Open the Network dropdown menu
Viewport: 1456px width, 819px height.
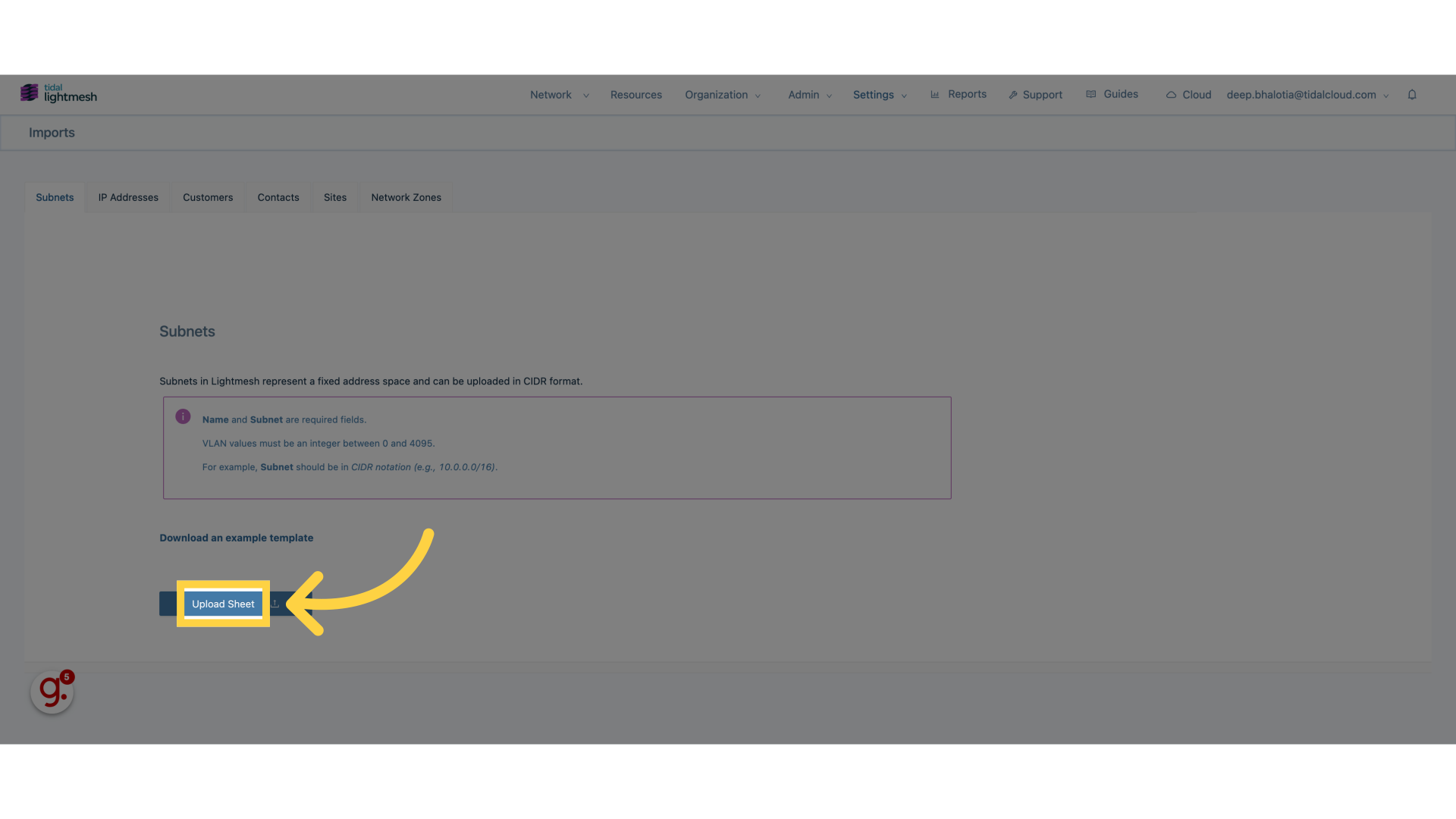coord(558,94)
